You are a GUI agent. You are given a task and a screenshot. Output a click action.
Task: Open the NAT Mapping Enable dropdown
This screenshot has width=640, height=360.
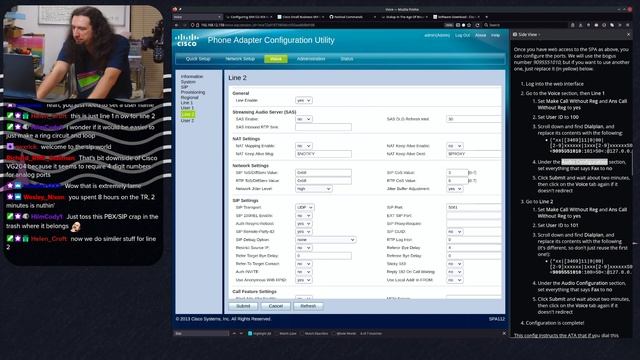(304, 146)
